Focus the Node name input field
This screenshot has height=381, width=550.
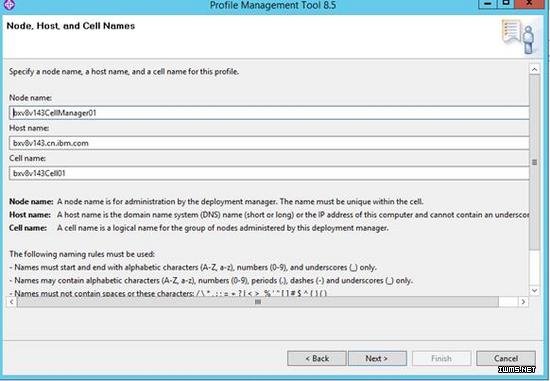coord(269,113)
